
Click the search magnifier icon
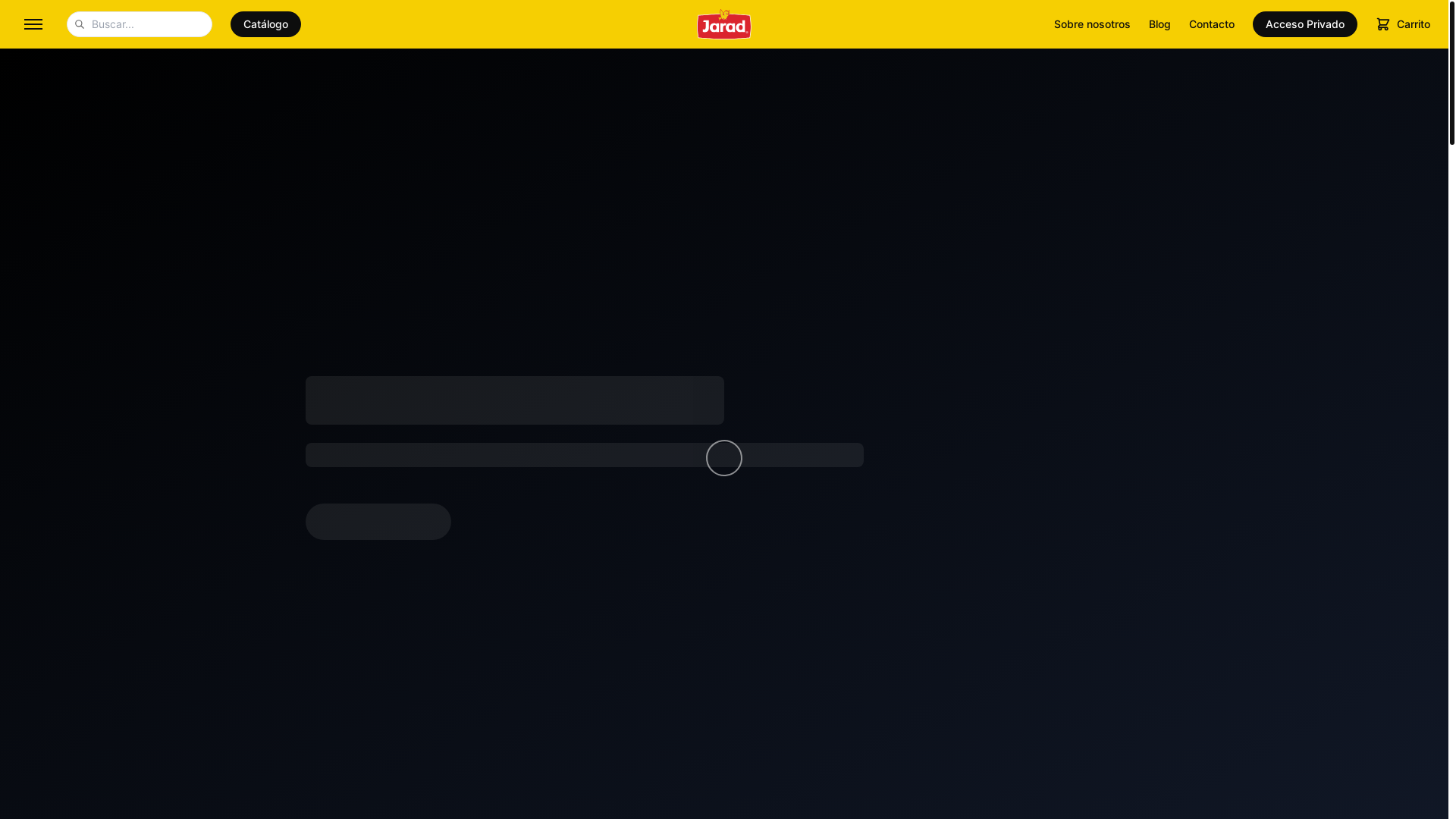[79, 24]
